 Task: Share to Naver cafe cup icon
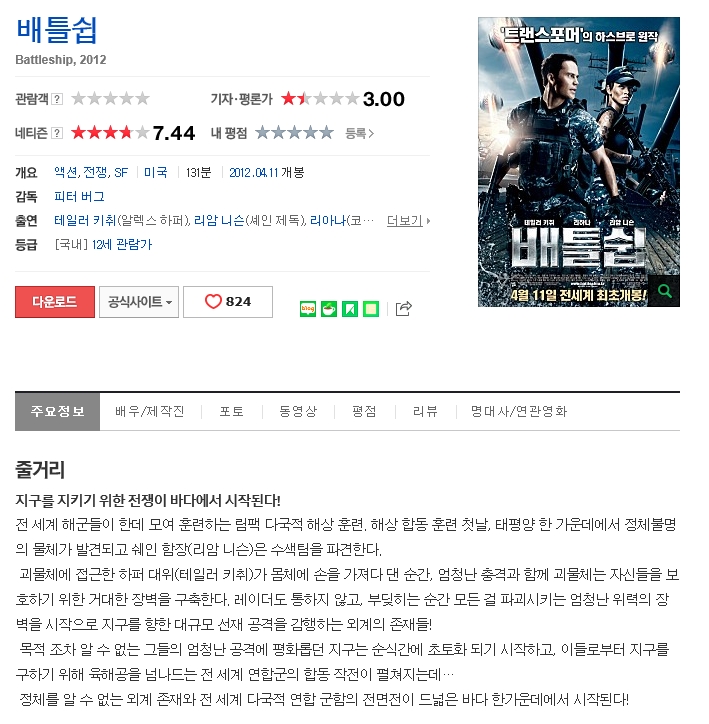(329, 309)
